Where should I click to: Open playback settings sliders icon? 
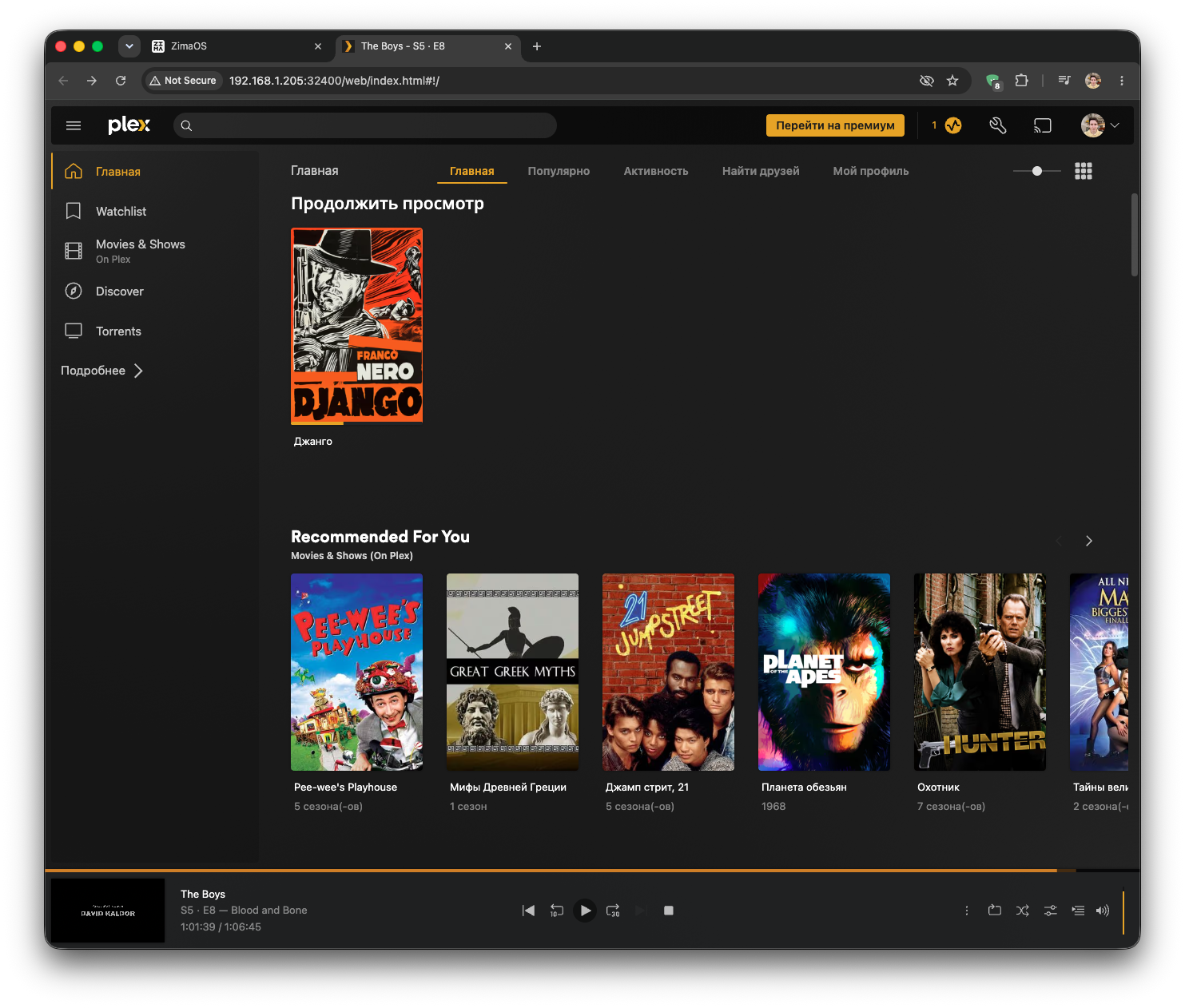(1051, 911)
